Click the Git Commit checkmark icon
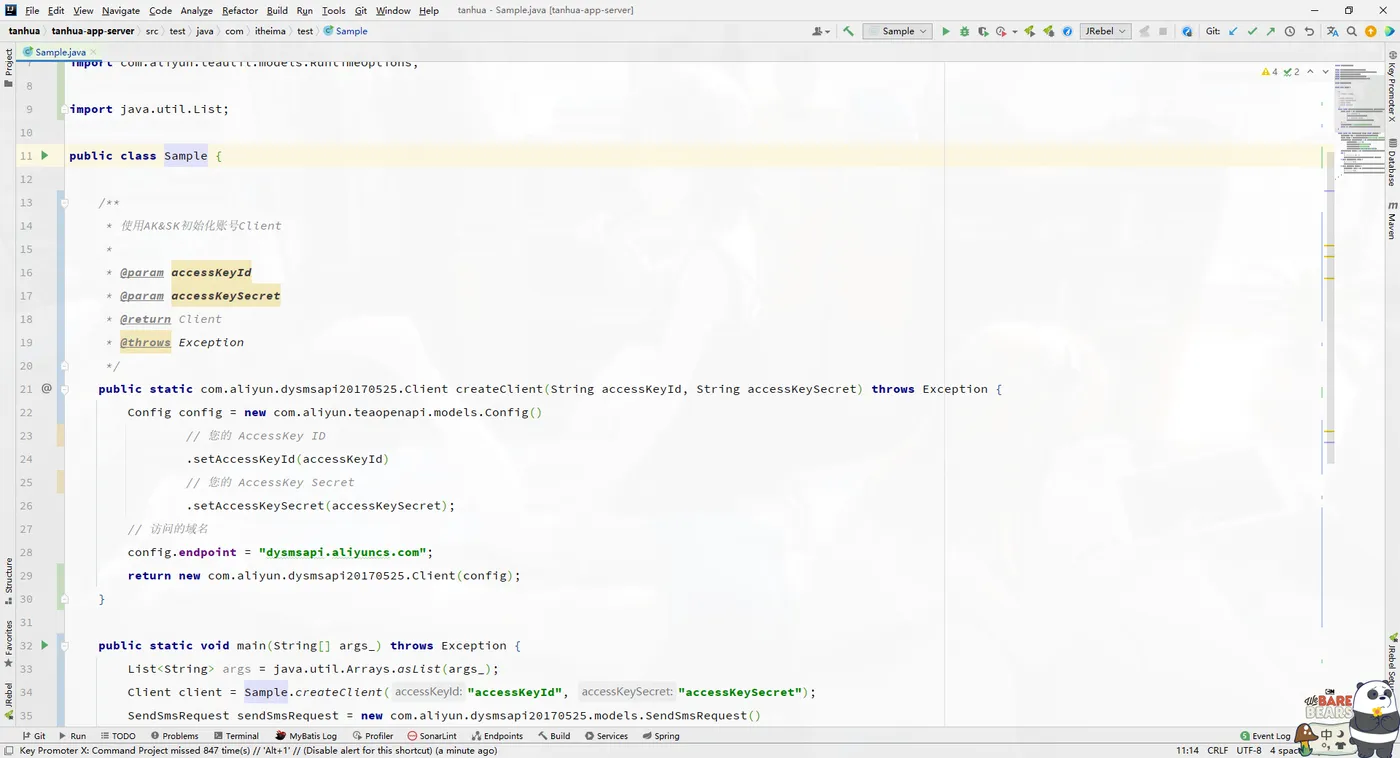Screen dimensions: 1400x758 [x=1252, y=31]
